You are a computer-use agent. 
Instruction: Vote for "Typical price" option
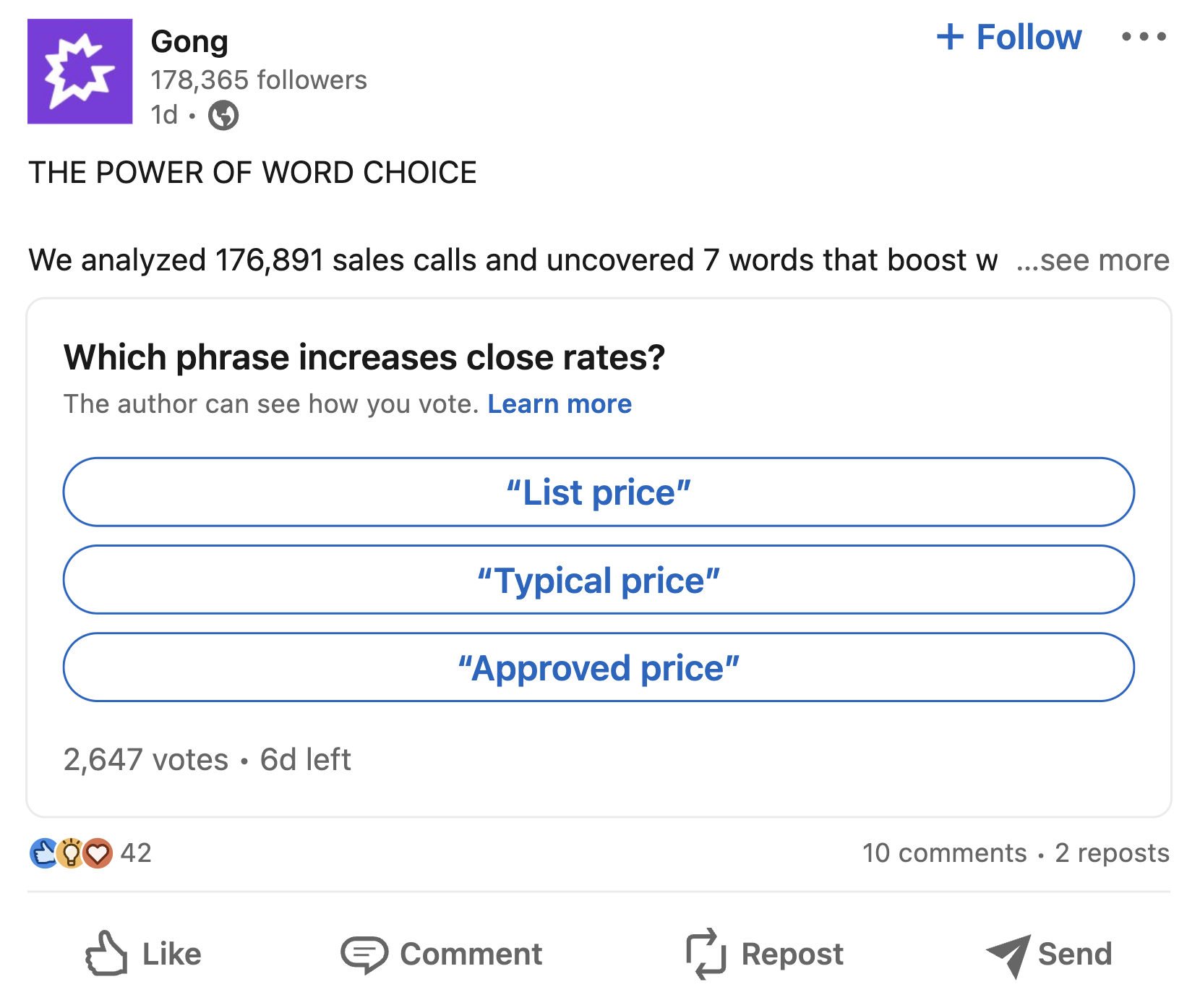coord(599,580)
